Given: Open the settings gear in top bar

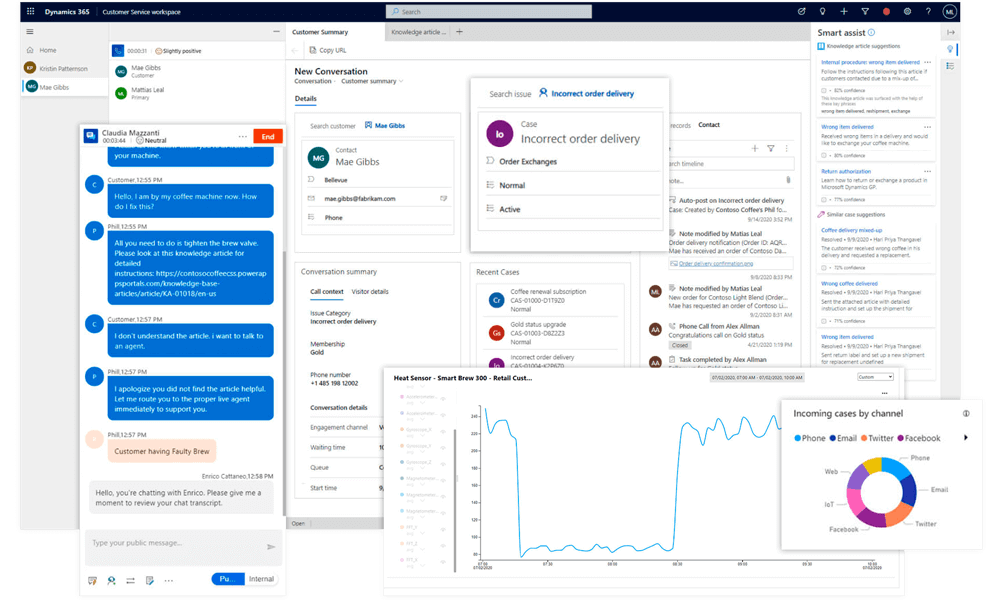Looking at the screenshot, I should 907,11.
